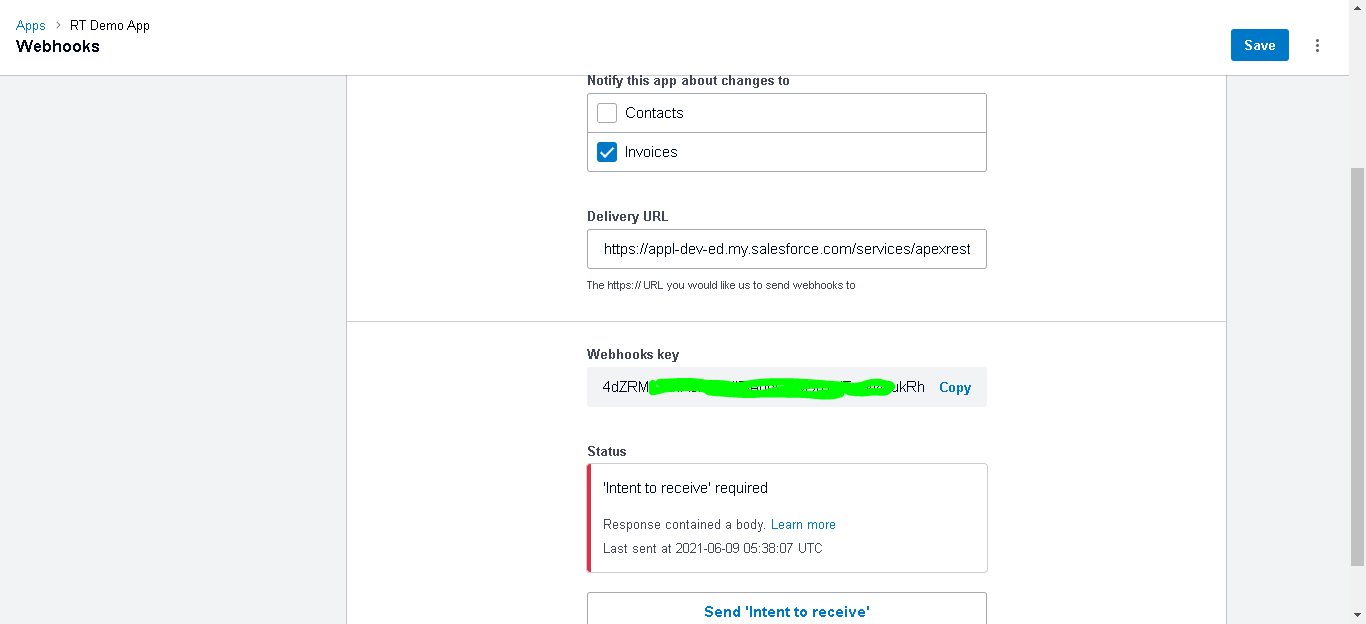
Task: Click the Delivery URL field label
Action: pyautogui.click(x=627, y=217)
